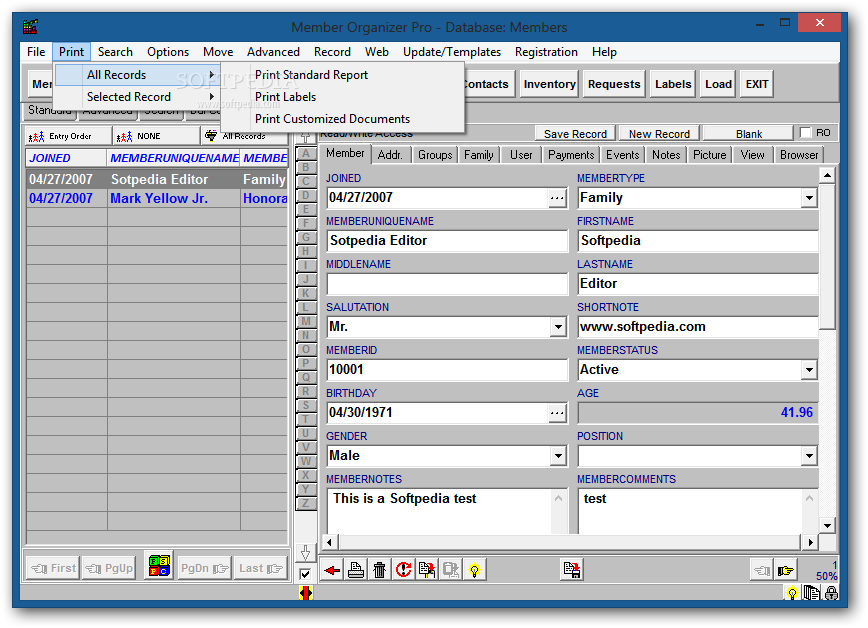Click the light bulb icon in status bar

[792, 594]
